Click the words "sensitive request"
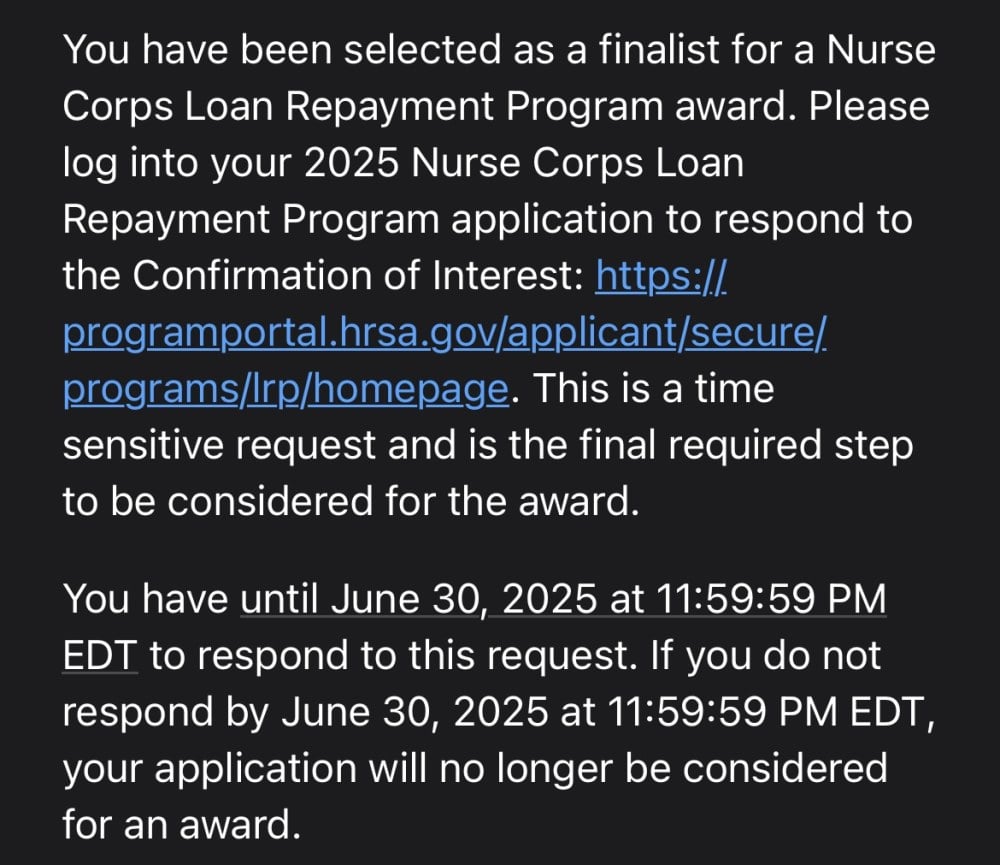This screenshot has width=1000, height=865. coord(219,445)
